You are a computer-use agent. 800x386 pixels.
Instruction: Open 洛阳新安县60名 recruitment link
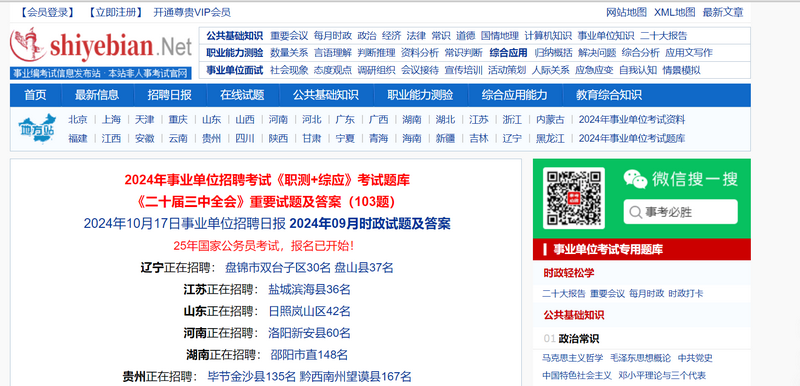(x=309, y=333)
